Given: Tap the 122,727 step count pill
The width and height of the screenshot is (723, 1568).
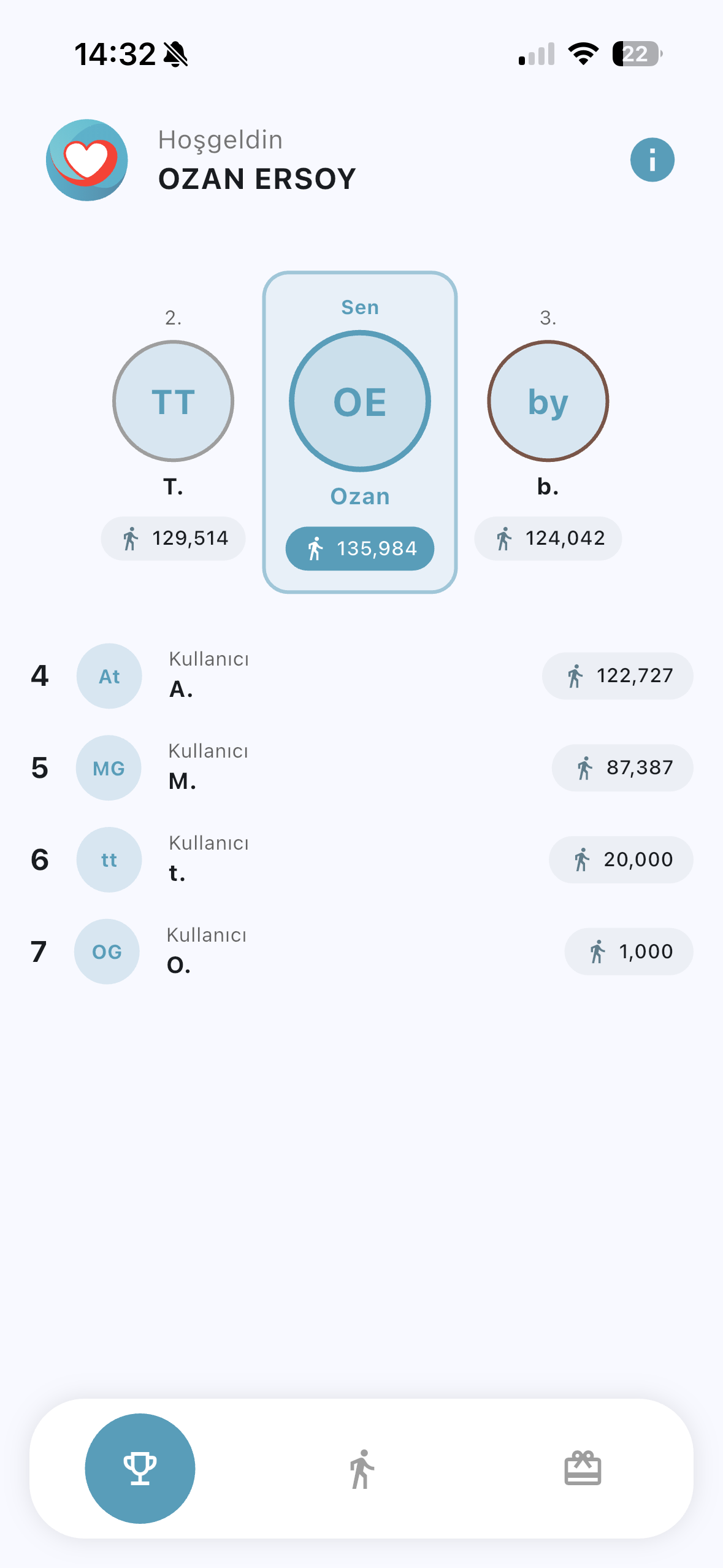Looking at the screenshot, I should 618,676.
